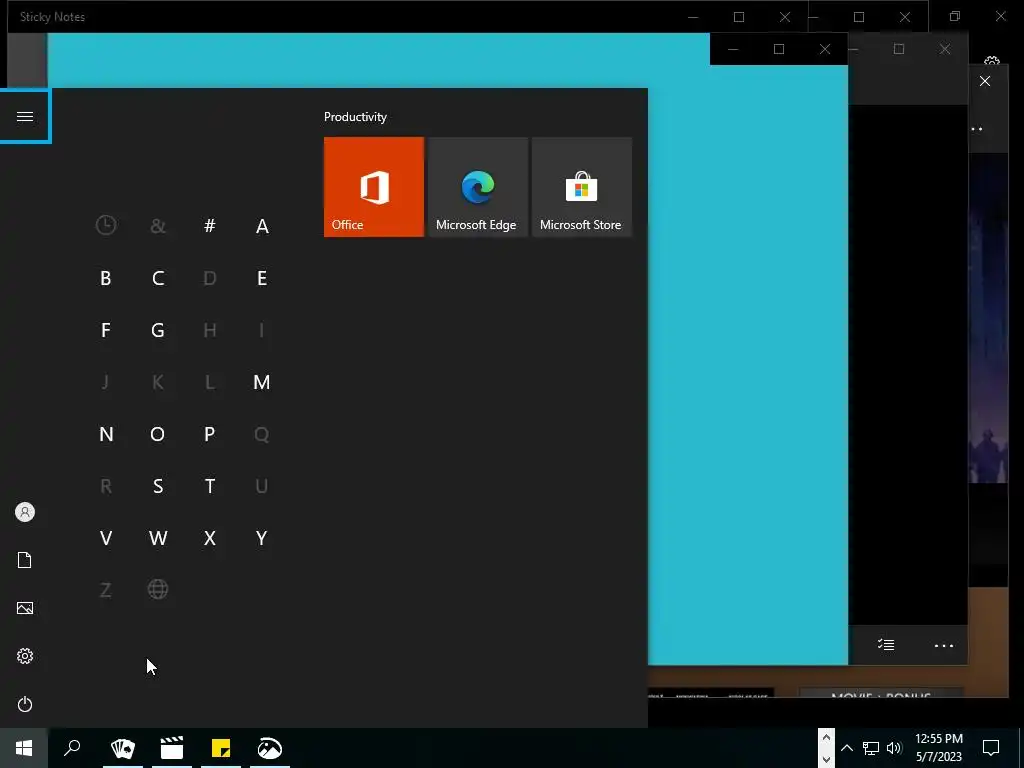Screen dimensions: 1024x768
Task: Jump to apps starting with W
Action: [x=158, y=538]
